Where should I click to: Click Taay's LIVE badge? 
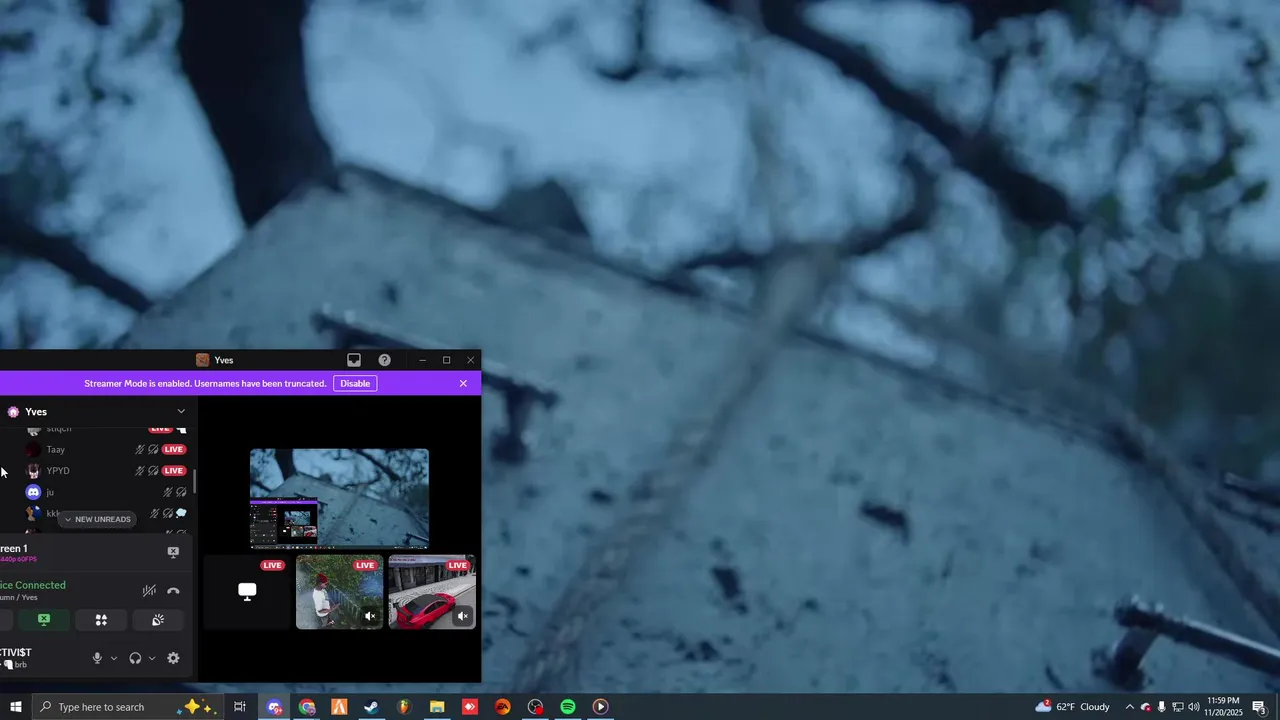(174, 450)
